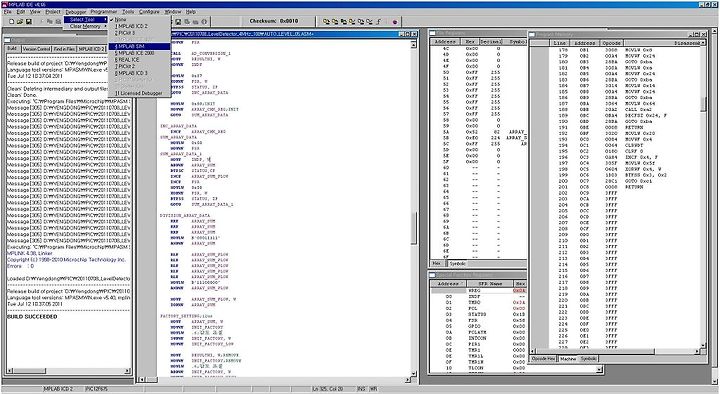The width and height of the screenshot is (720, 394).
Task: Switch to Symbolic tab in Program Memory
Action: pos(588,359)
